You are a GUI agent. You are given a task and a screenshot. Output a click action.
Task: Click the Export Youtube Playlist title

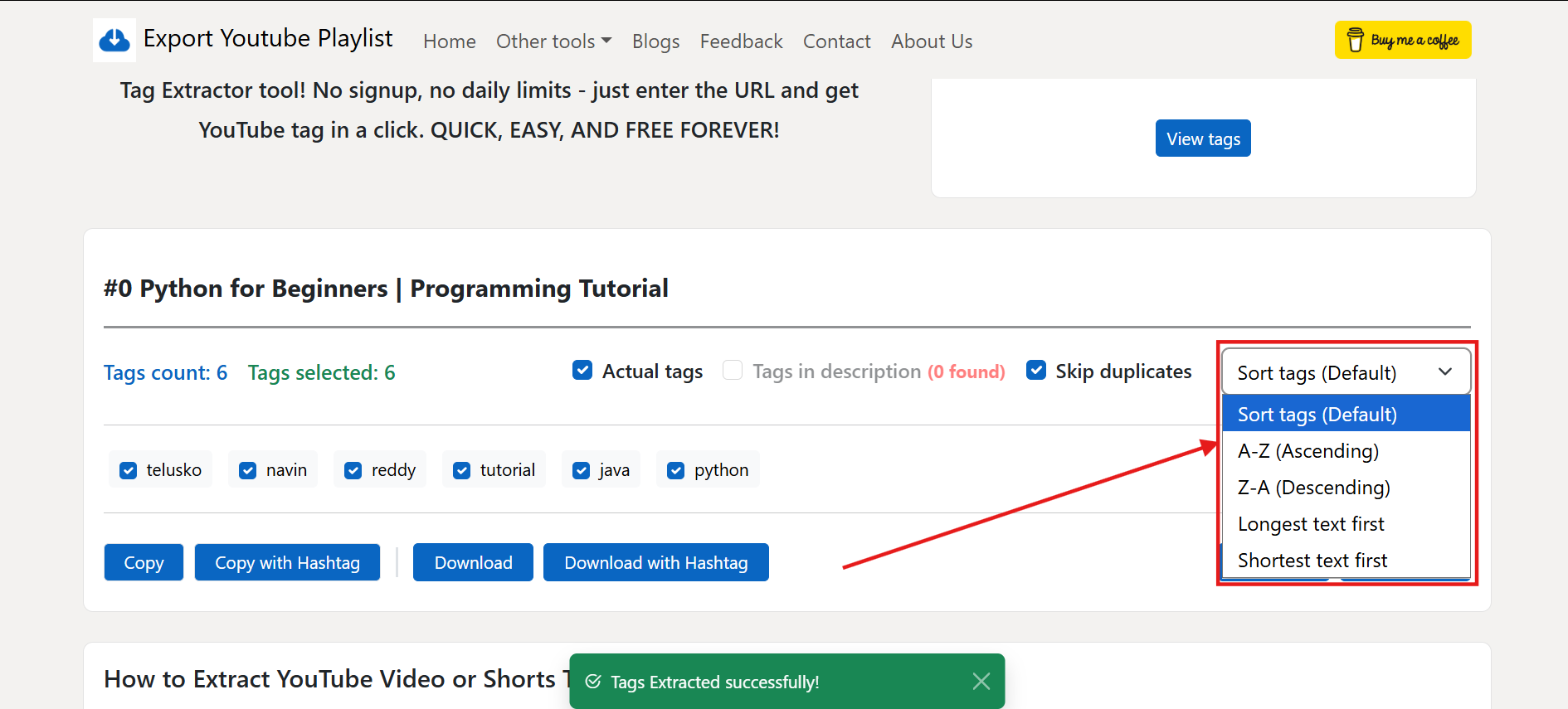268,38
